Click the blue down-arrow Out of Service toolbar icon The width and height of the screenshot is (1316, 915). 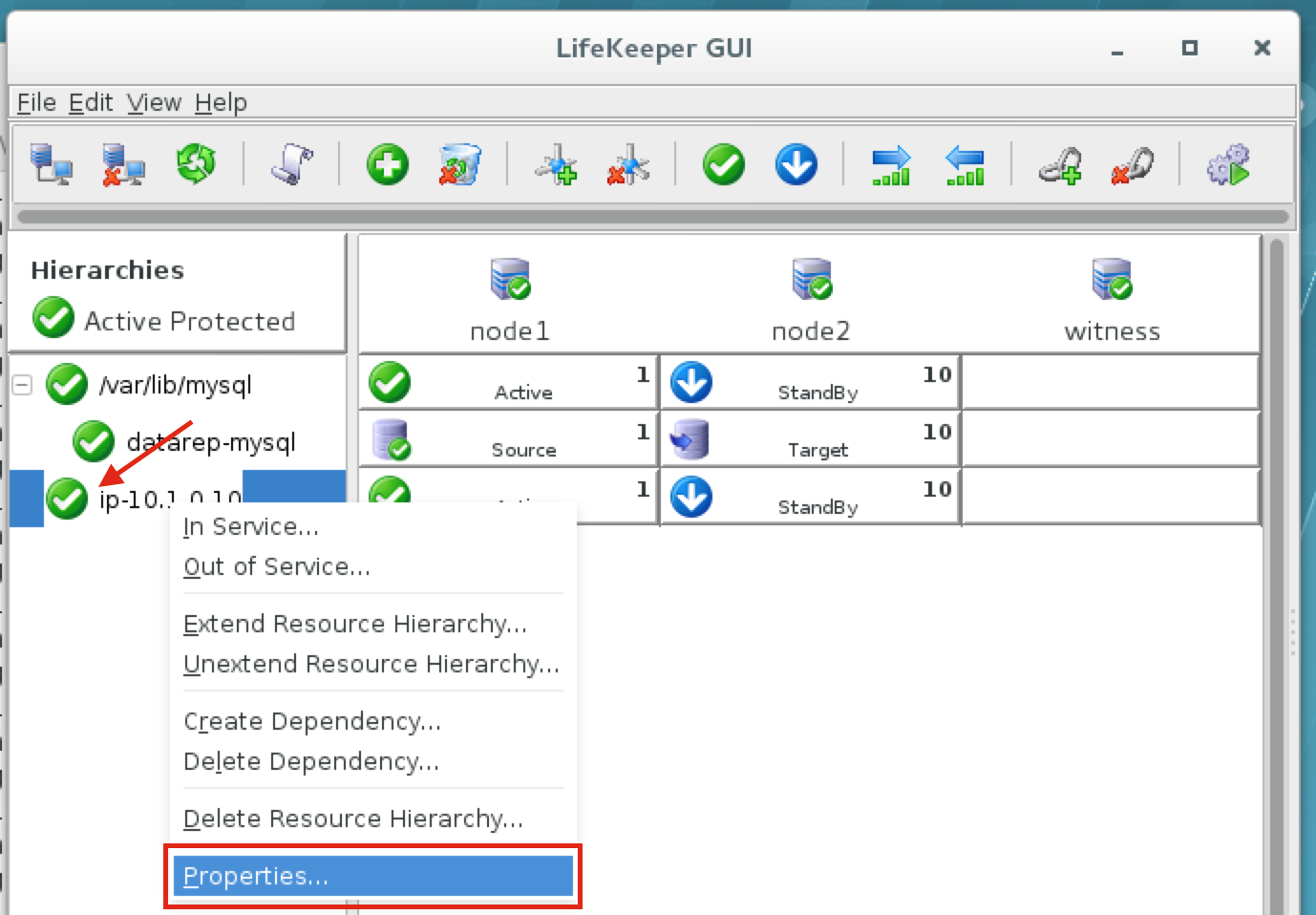click(796, 164)
